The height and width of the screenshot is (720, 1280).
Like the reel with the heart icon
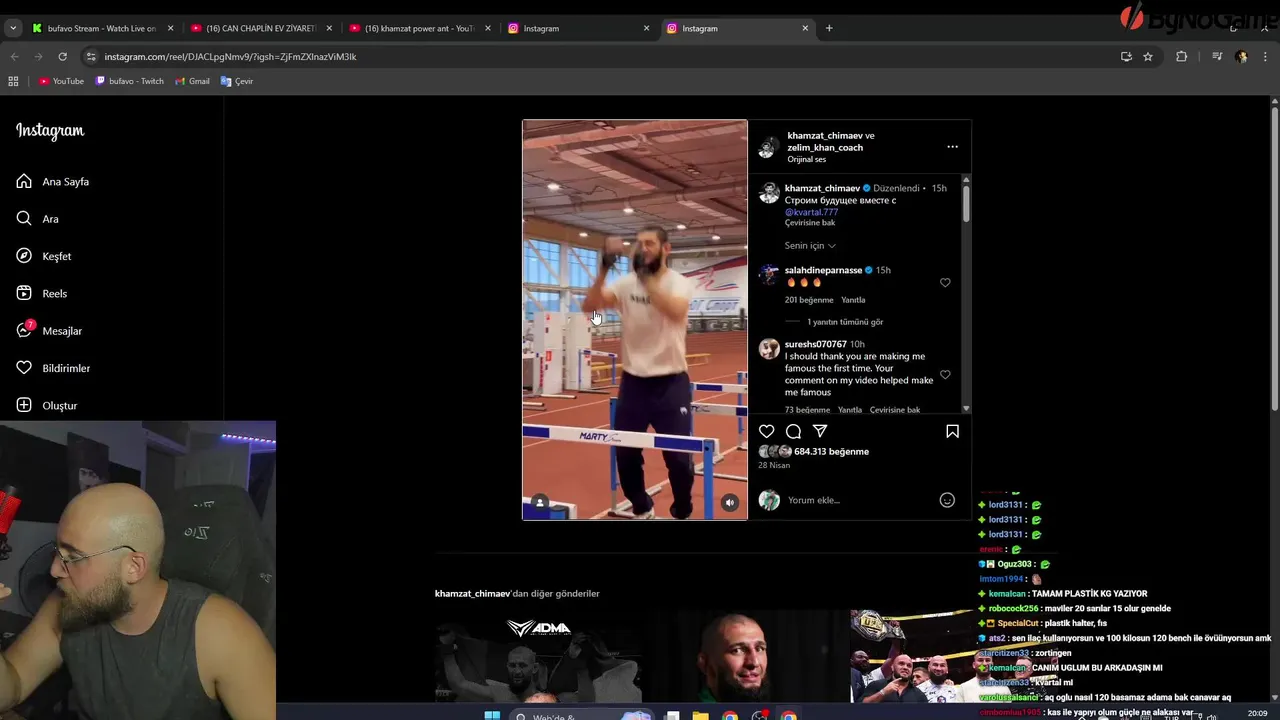[767, 431]
